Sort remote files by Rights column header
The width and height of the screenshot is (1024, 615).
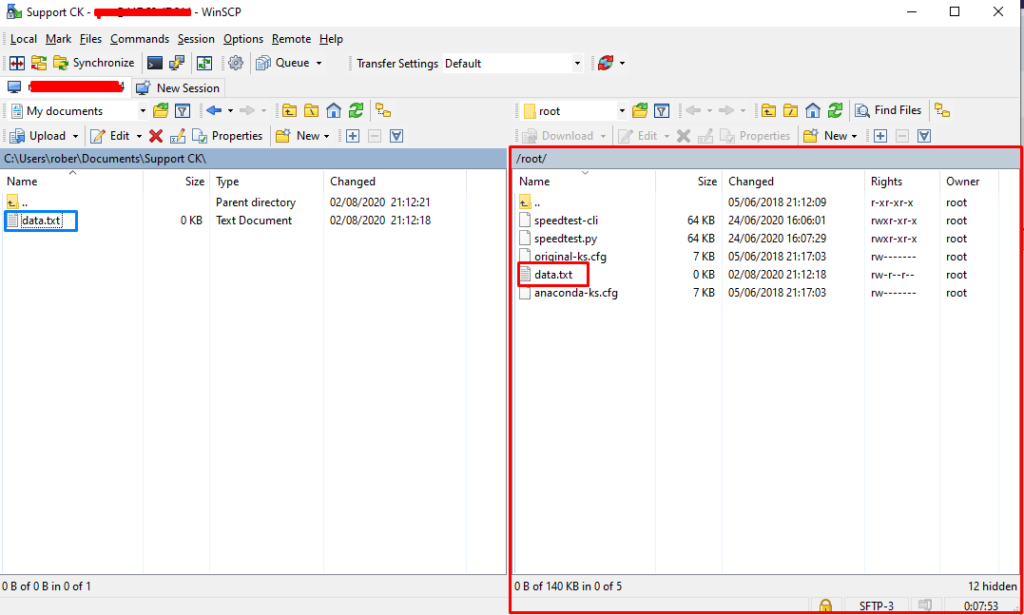pyautogui.click(x=903, y=181)
